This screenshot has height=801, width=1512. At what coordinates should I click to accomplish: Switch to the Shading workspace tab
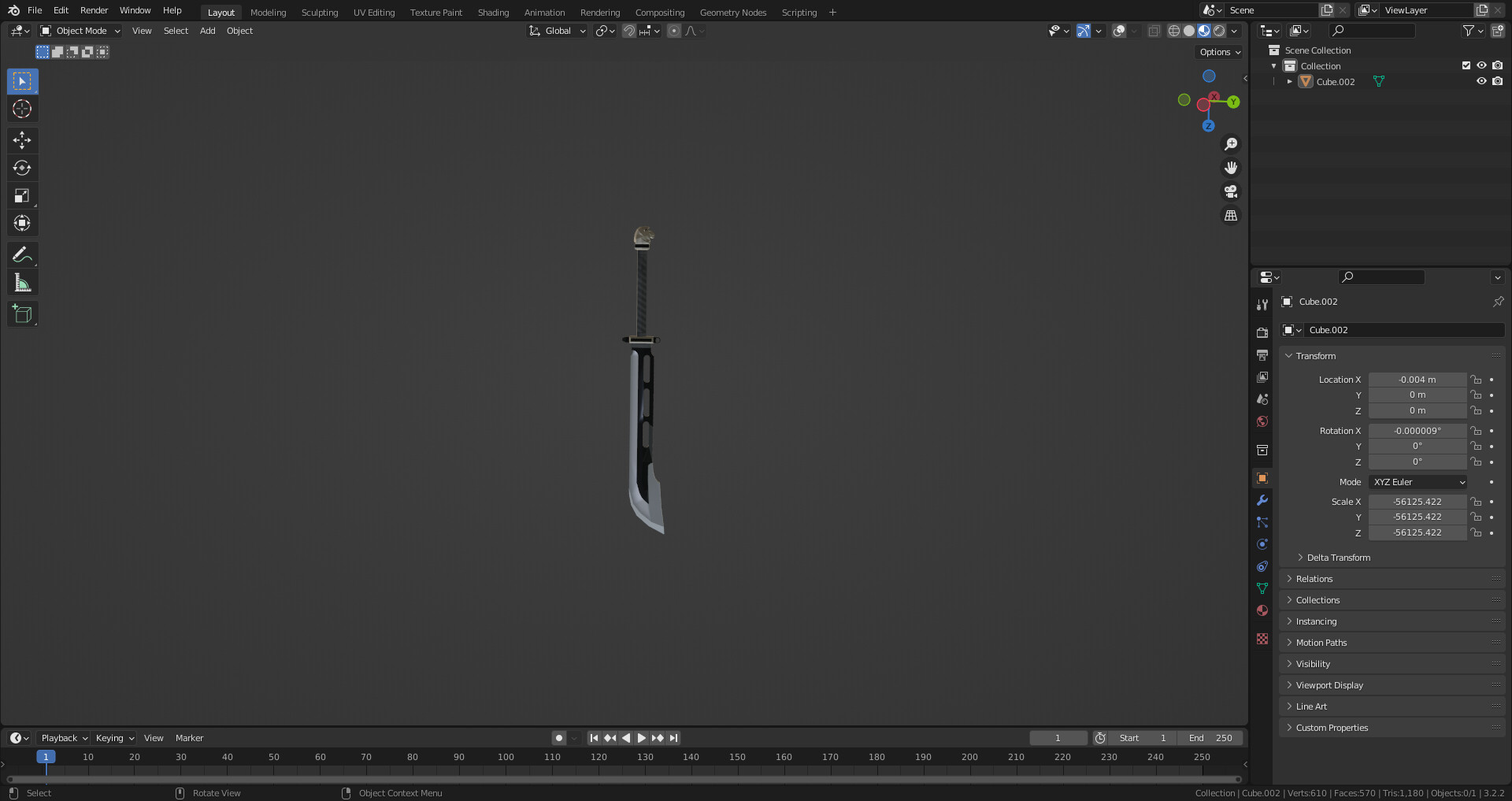coord(493,12)
